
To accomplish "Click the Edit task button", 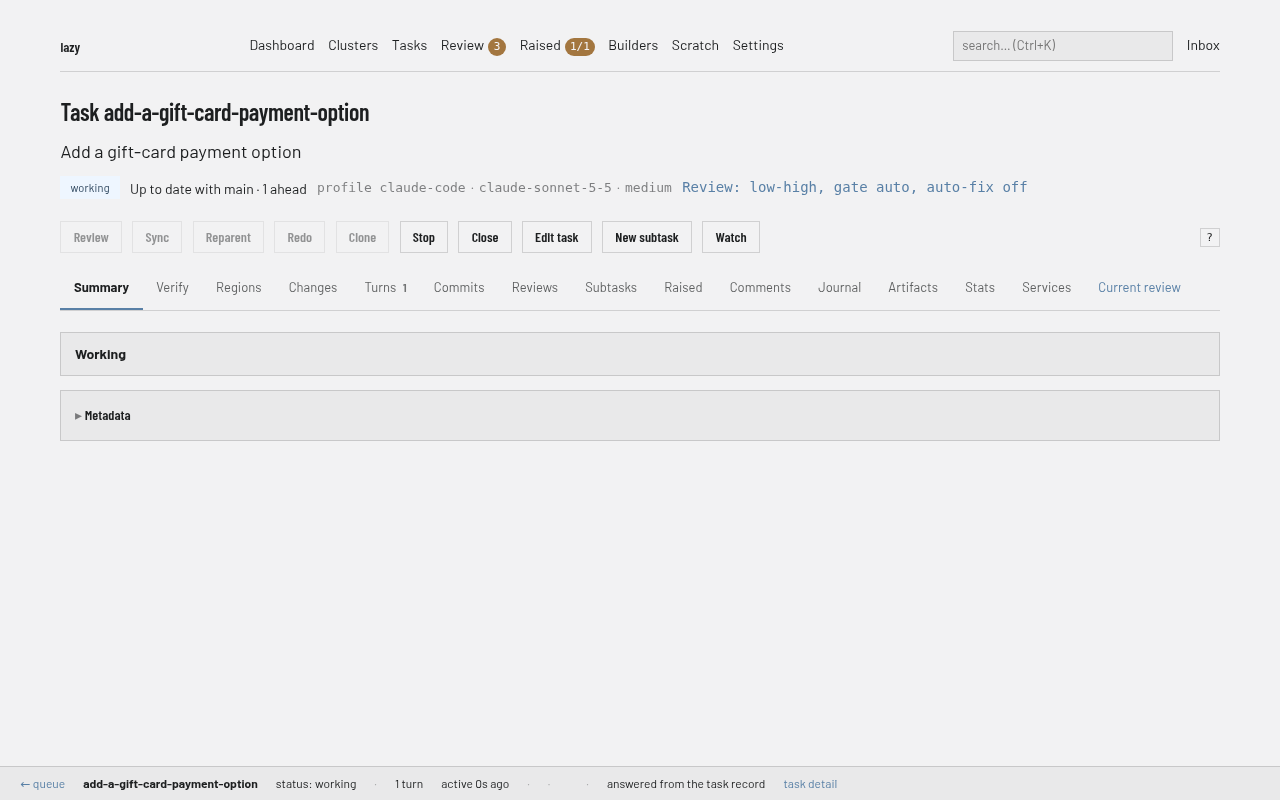I will (557, 237).
